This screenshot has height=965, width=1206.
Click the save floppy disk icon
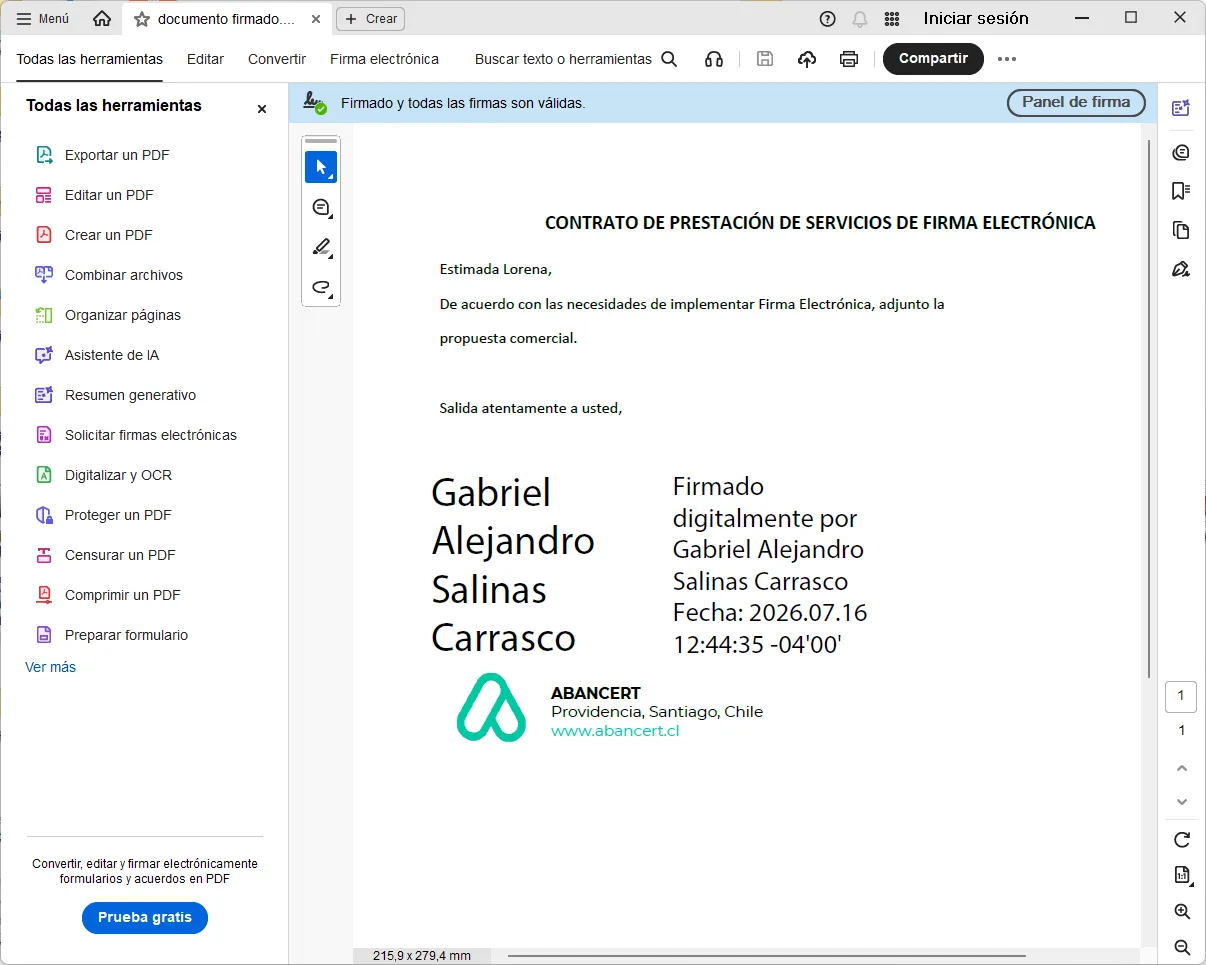point(765,59)
